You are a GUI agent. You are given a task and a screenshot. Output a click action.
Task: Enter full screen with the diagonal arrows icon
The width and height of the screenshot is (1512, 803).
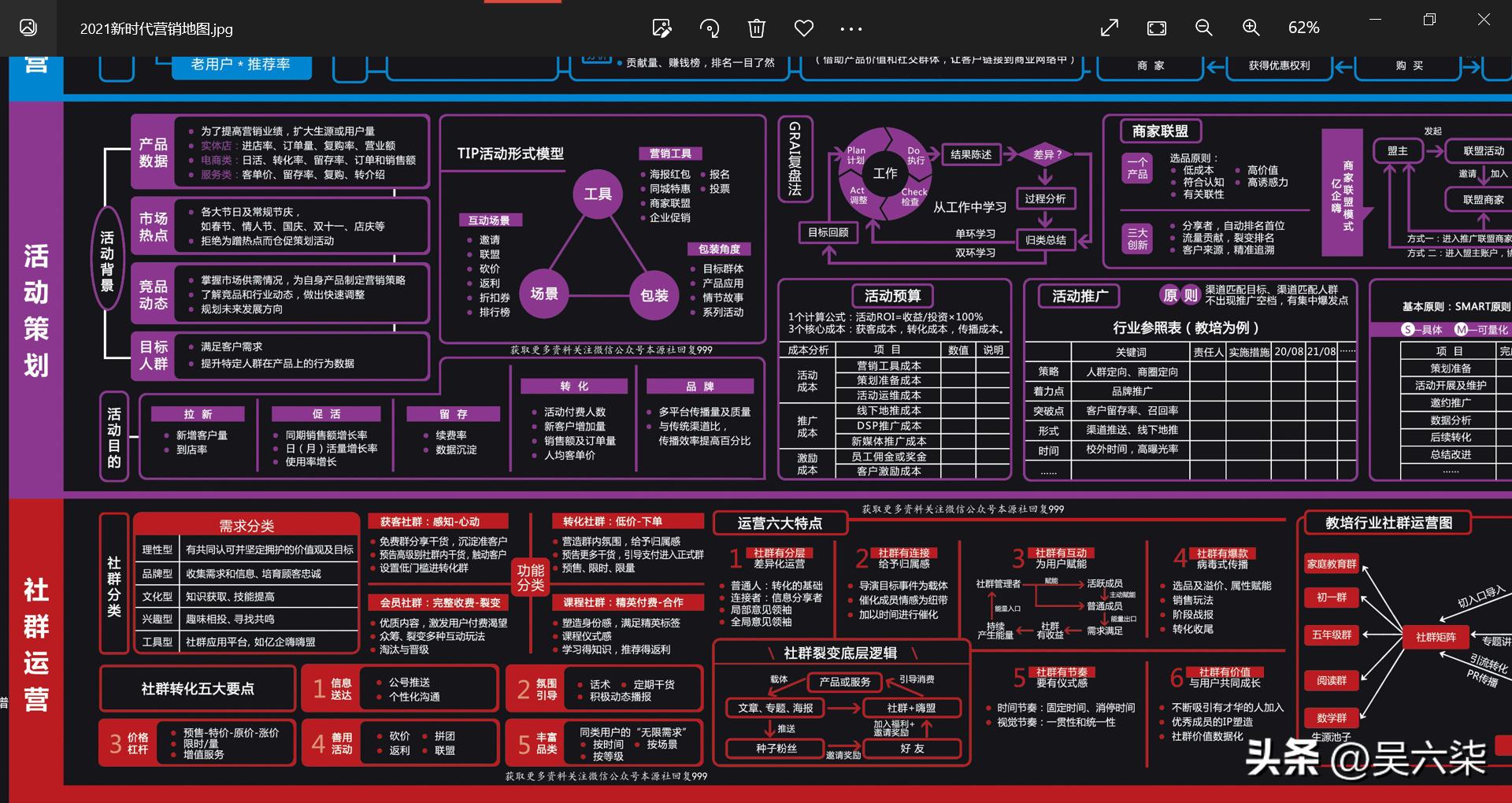pos(1109,28)
